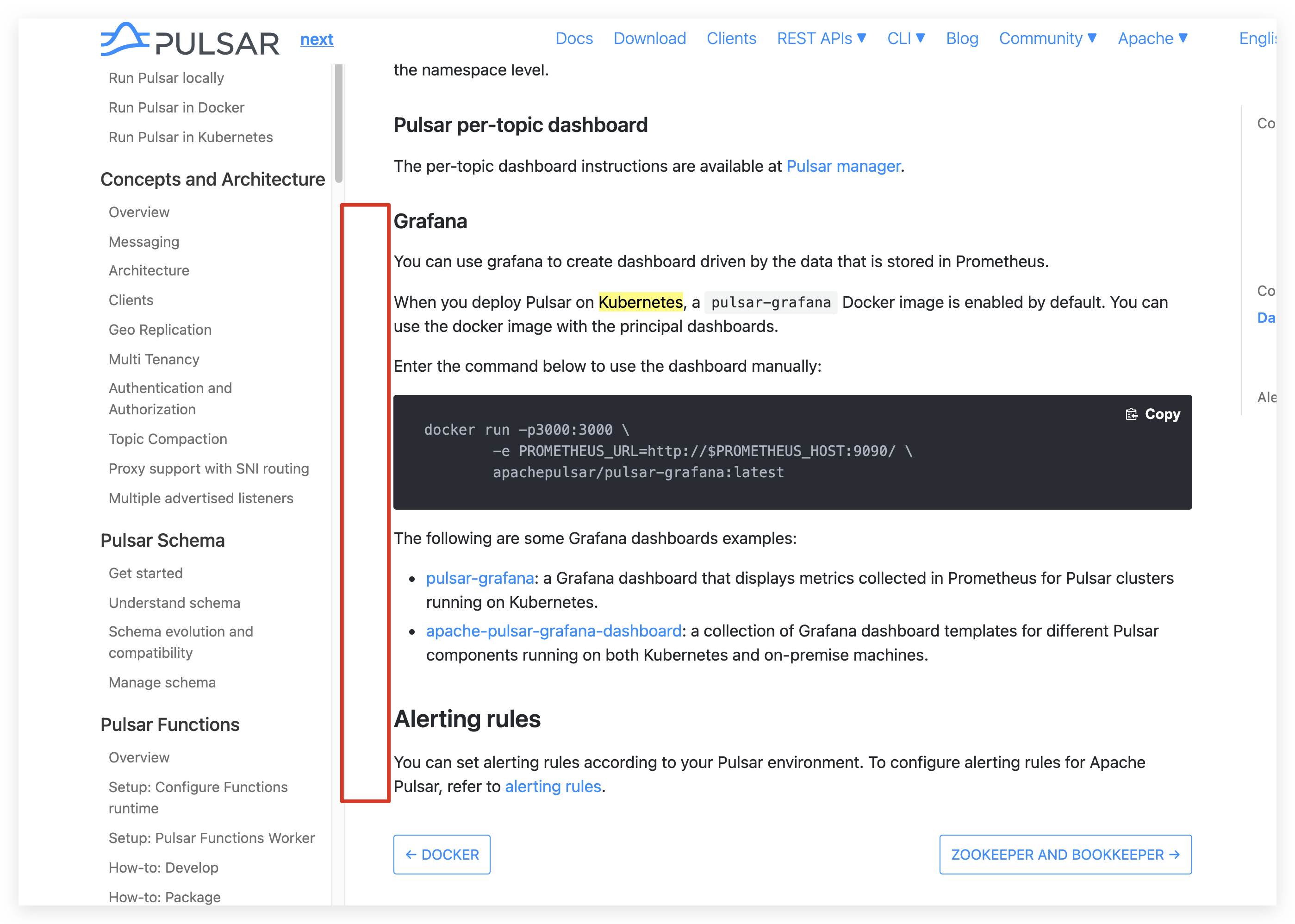Click the Pulsar logo icon
Screen dimensions: 1295x924
pos(125,39)
